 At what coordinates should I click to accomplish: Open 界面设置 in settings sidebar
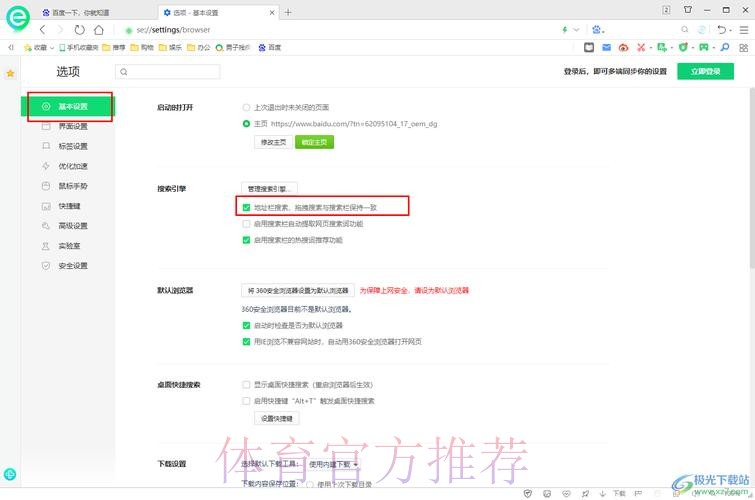[x=72, y=127]
